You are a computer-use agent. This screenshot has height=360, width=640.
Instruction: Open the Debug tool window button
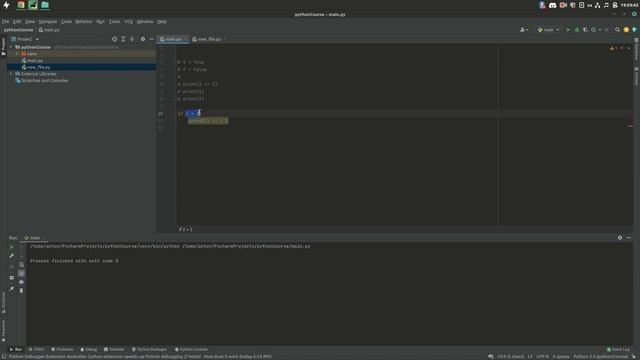click(89, 350)
